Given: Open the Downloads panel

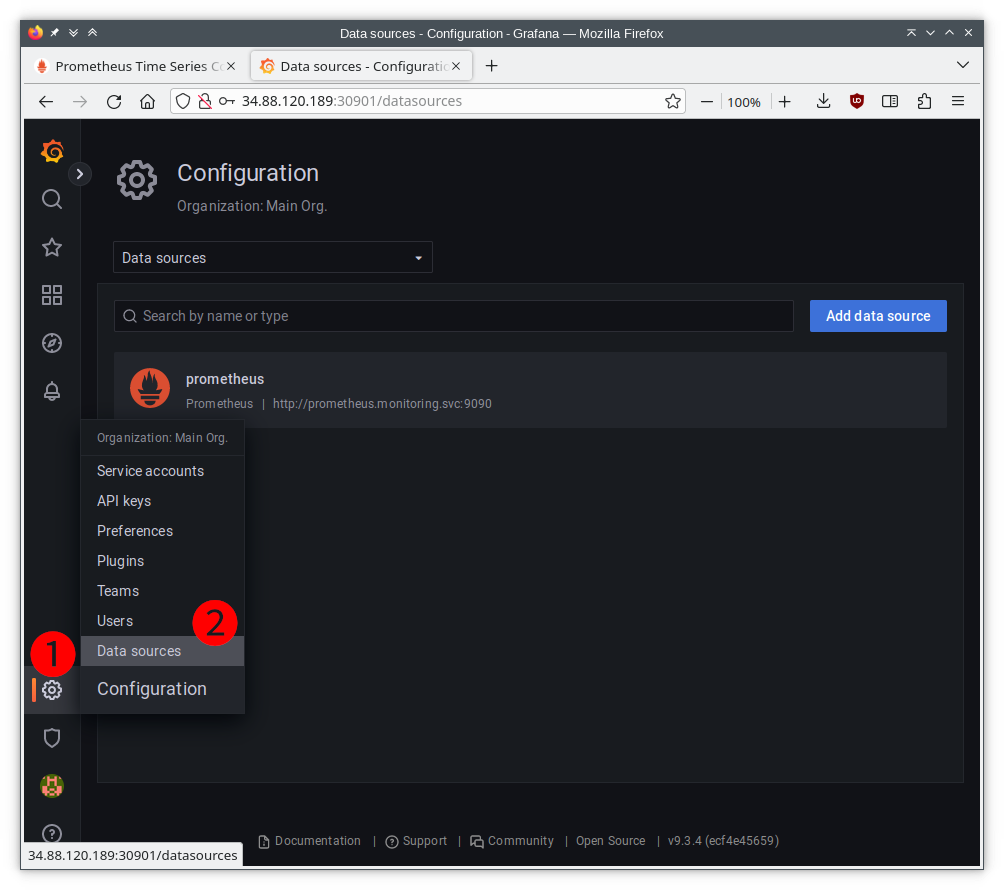Looking at the screenshot, I should point(823,101).
